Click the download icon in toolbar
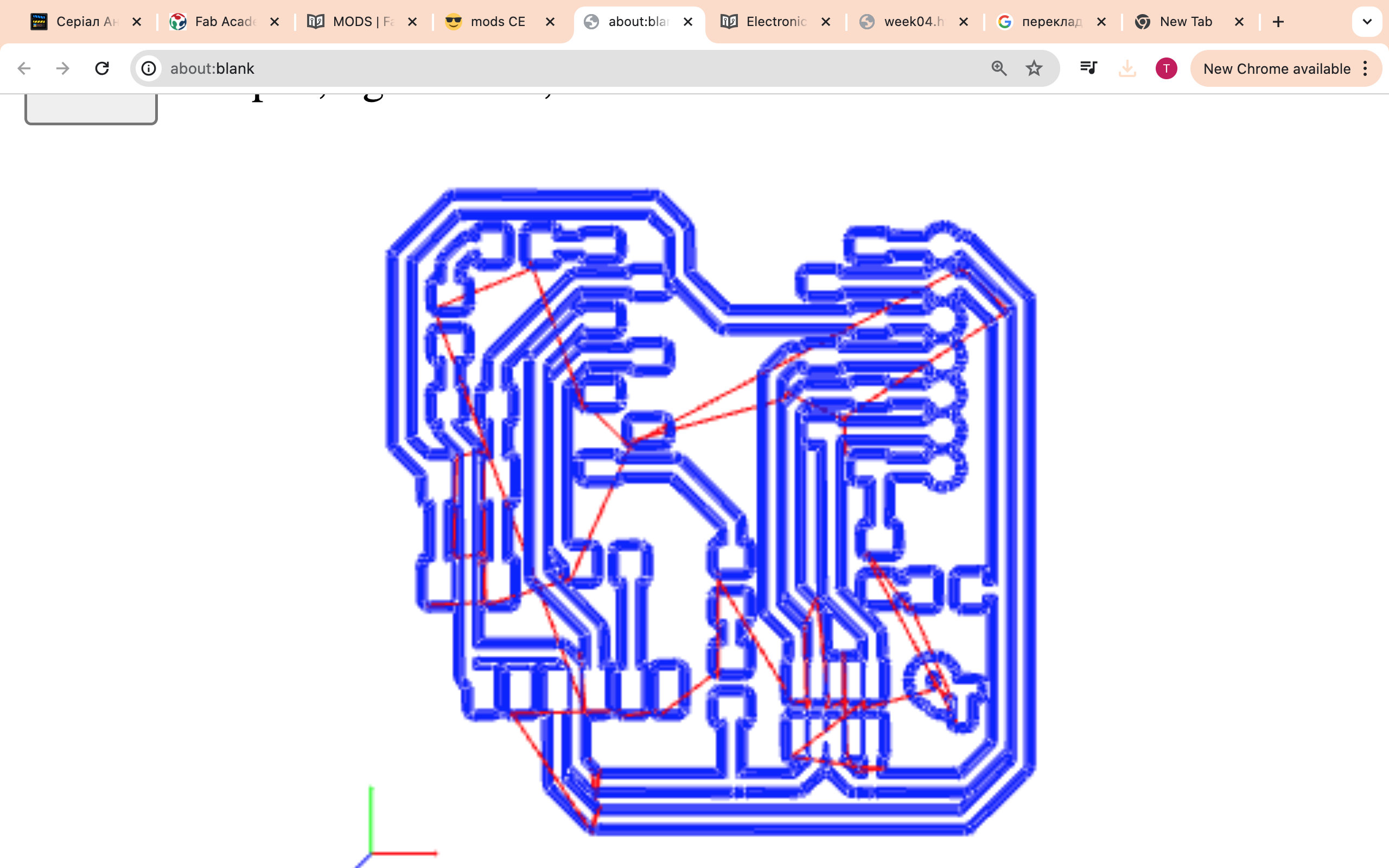The width and height of the screenshot is (1389, 868). [x=1127, y=68]
